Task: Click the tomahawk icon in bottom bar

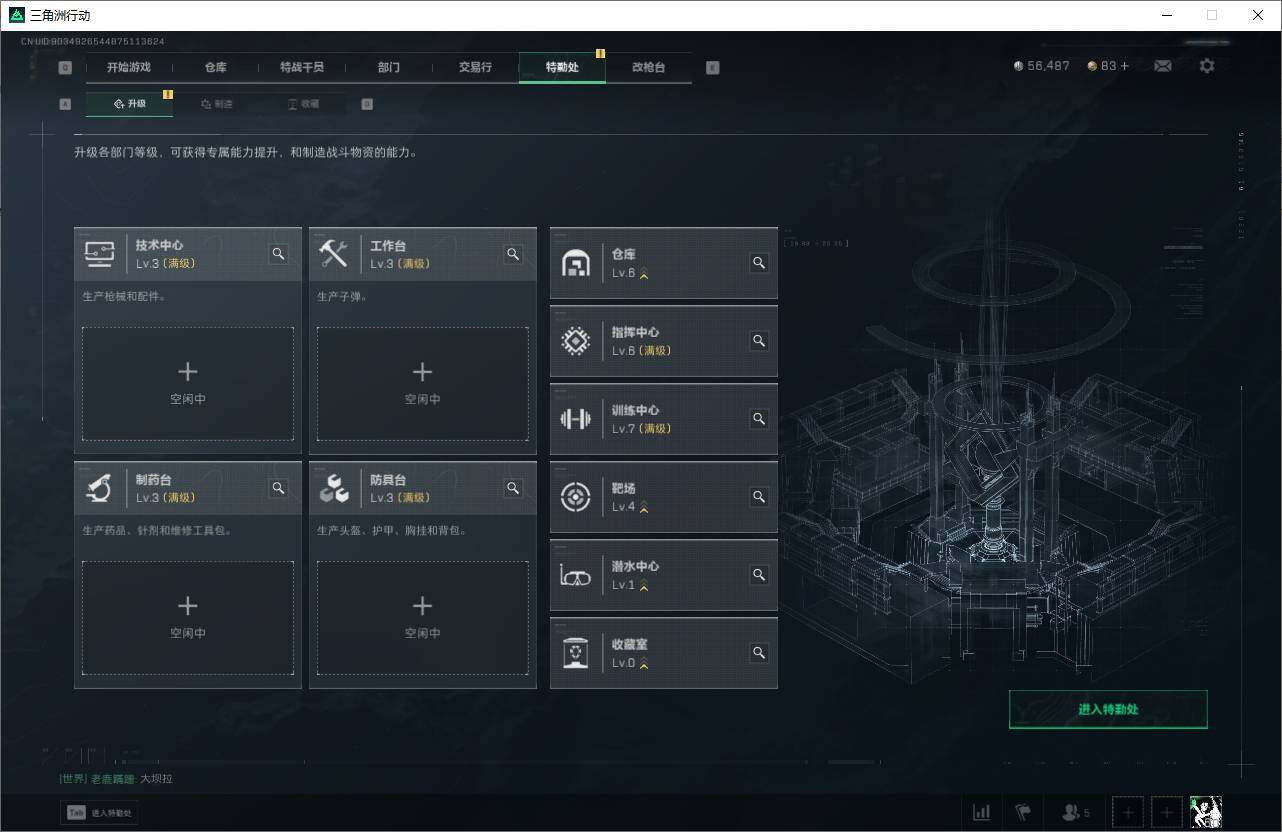Action: pyautogui.click(x=1023, y=812)
